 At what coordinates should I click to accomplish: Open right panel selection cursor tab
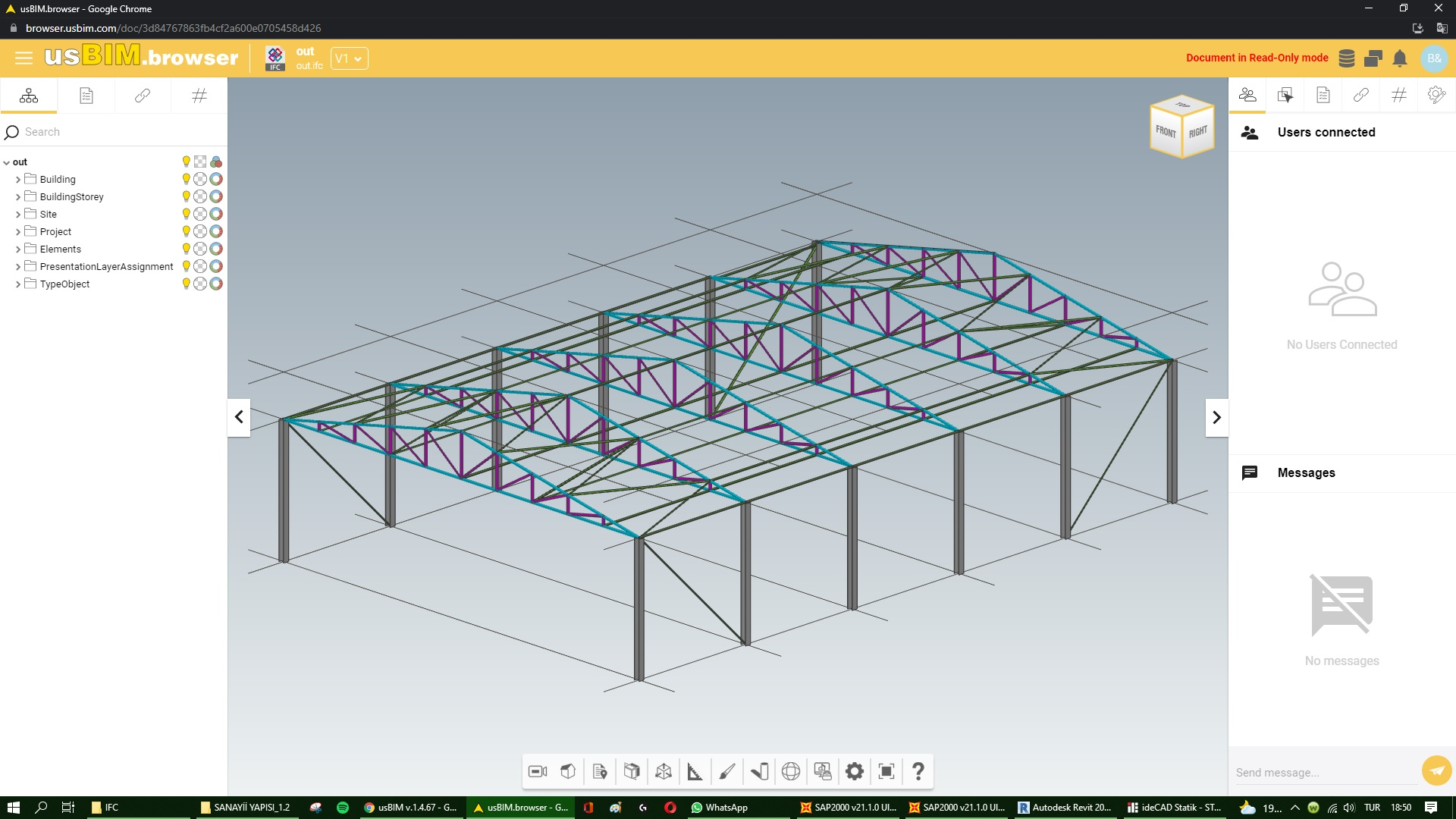coord(1285,95)
